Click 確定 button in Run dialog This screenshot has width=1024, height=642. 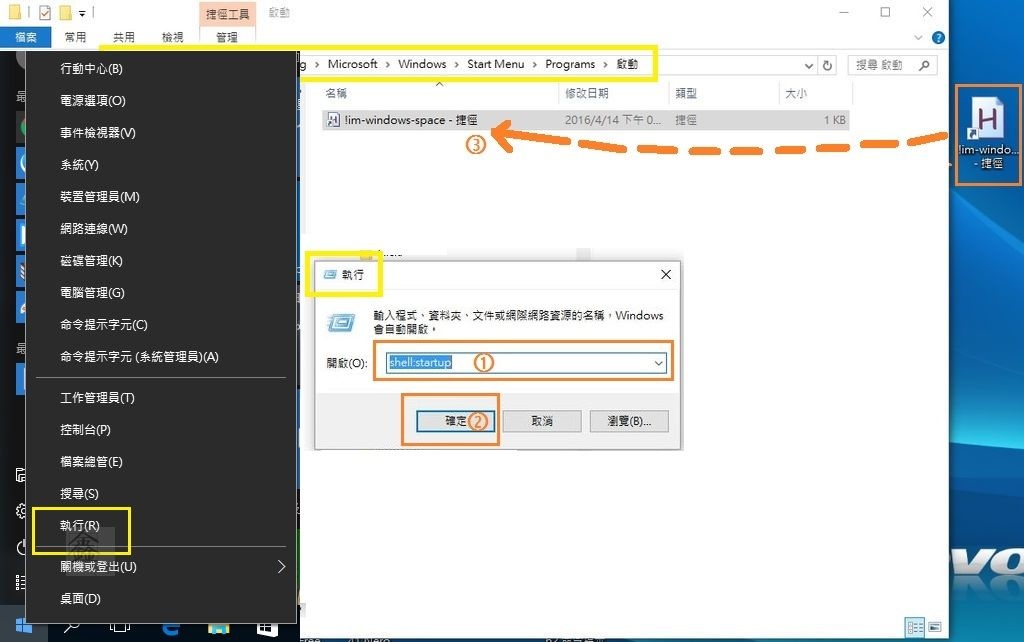(x=455, y=421)
